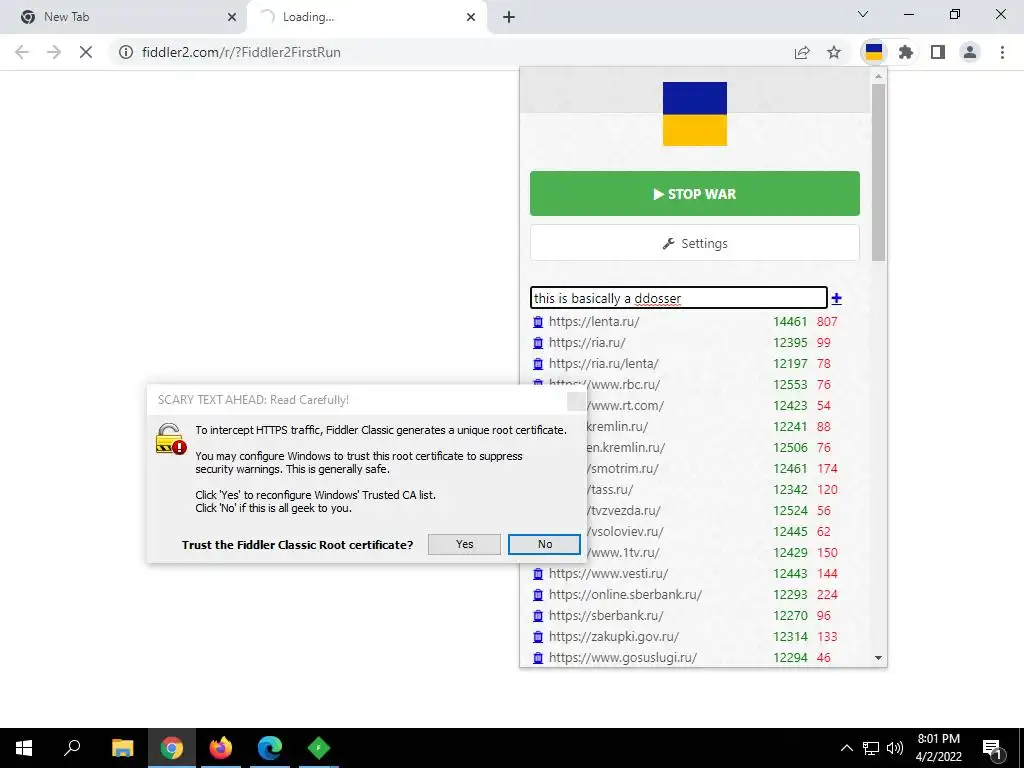Remove https://www.vesti.ru/ using its trash icon
The image size is (1024, 768).
[x=538, y=573]
